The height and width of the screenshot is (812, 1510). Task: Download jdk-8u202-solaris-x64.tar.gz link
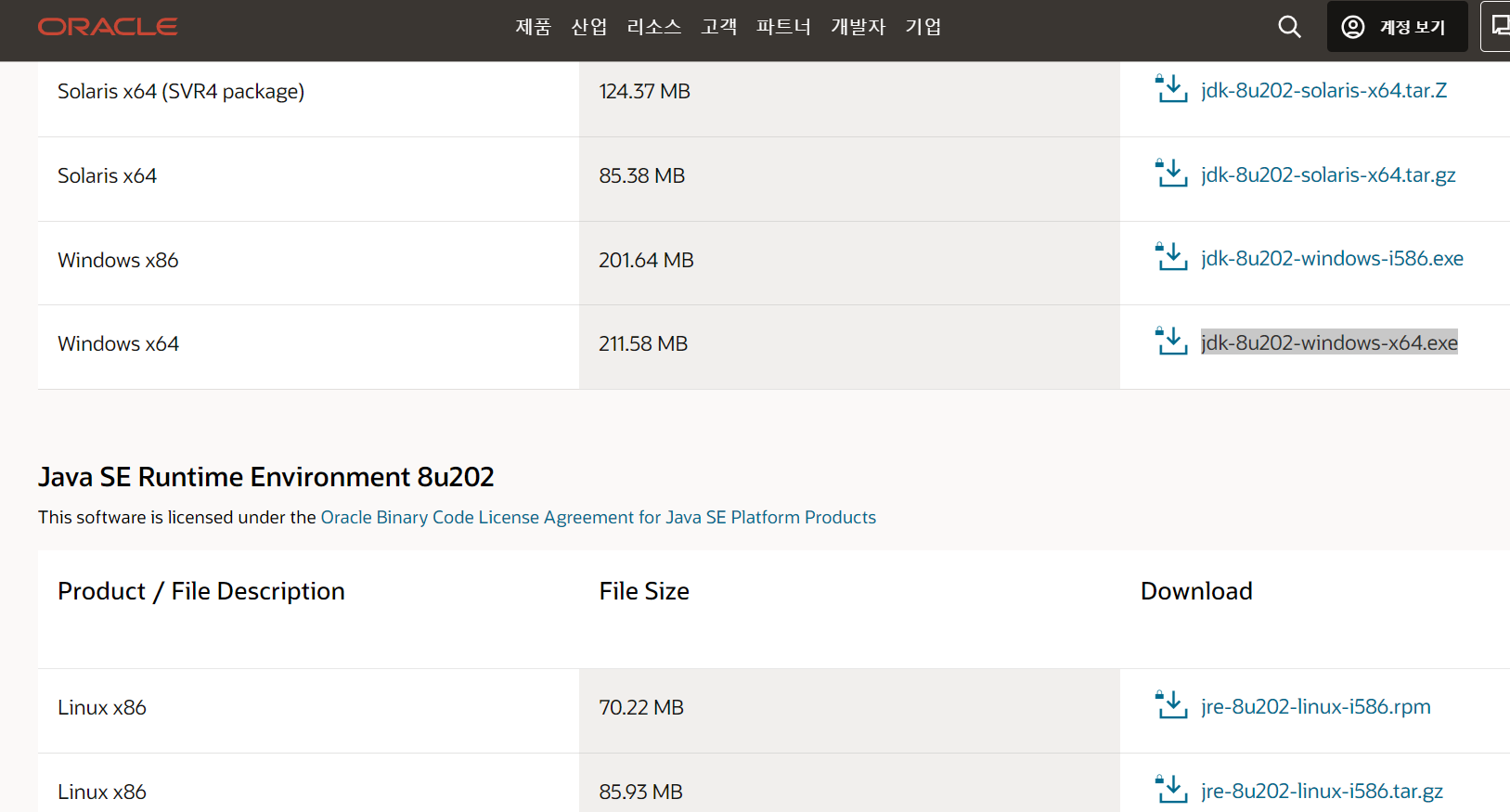pos(1328,174)
